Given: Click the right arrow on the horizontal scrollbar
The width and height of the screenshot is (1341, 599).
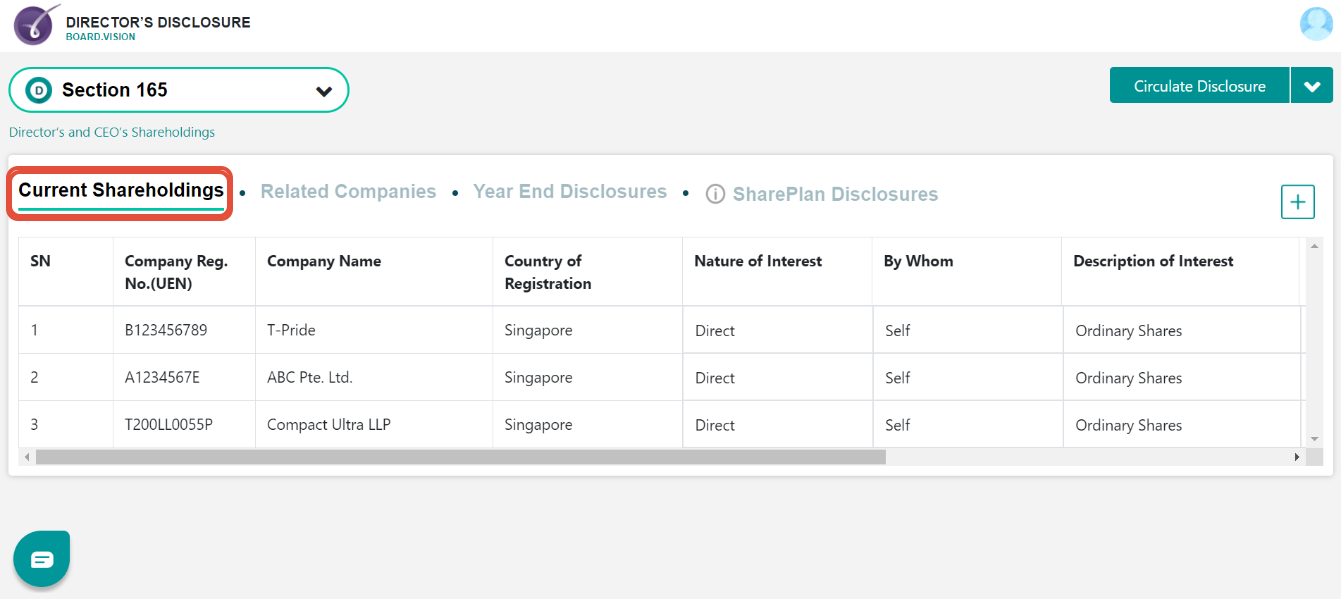Looking at the screenshot, I should click(x=1296, y=457).
